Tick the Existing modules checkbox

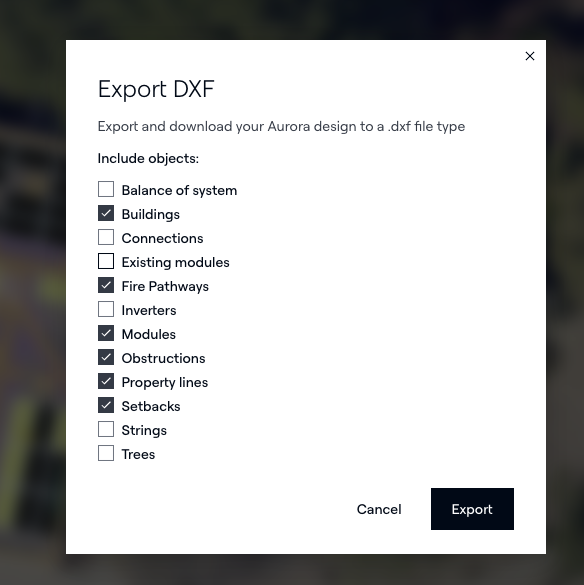(106, 261)
